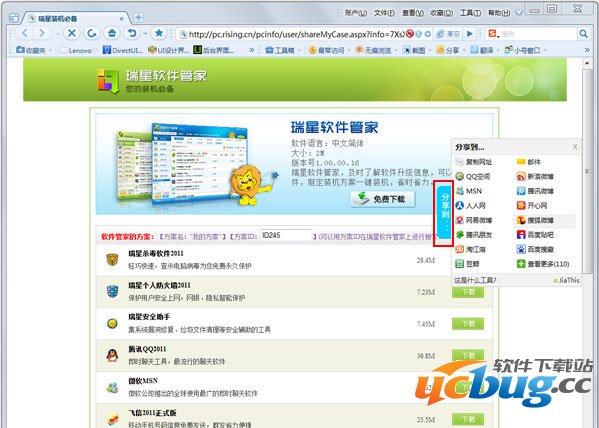Screen dimensions: 599x428
Task: Click the 免费下载 button
Action: point(383,199)
